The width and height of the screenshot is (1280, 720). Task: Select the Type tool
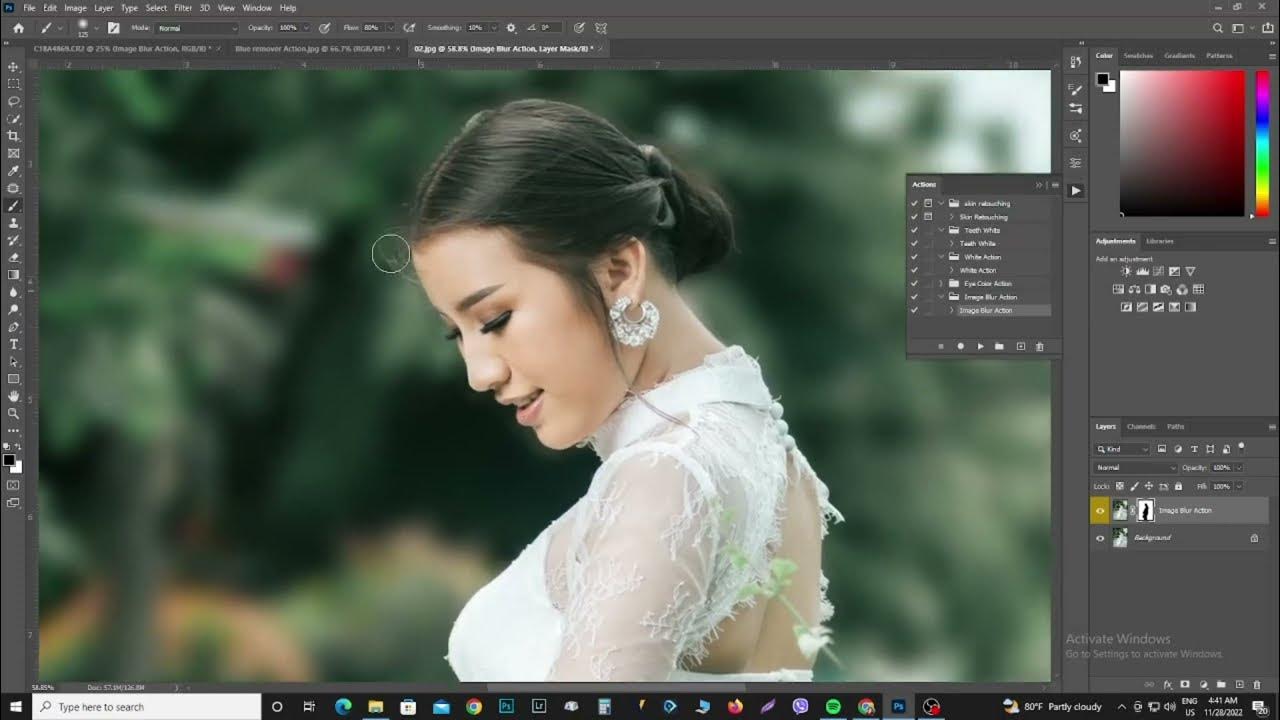click(x=13, y=344)
